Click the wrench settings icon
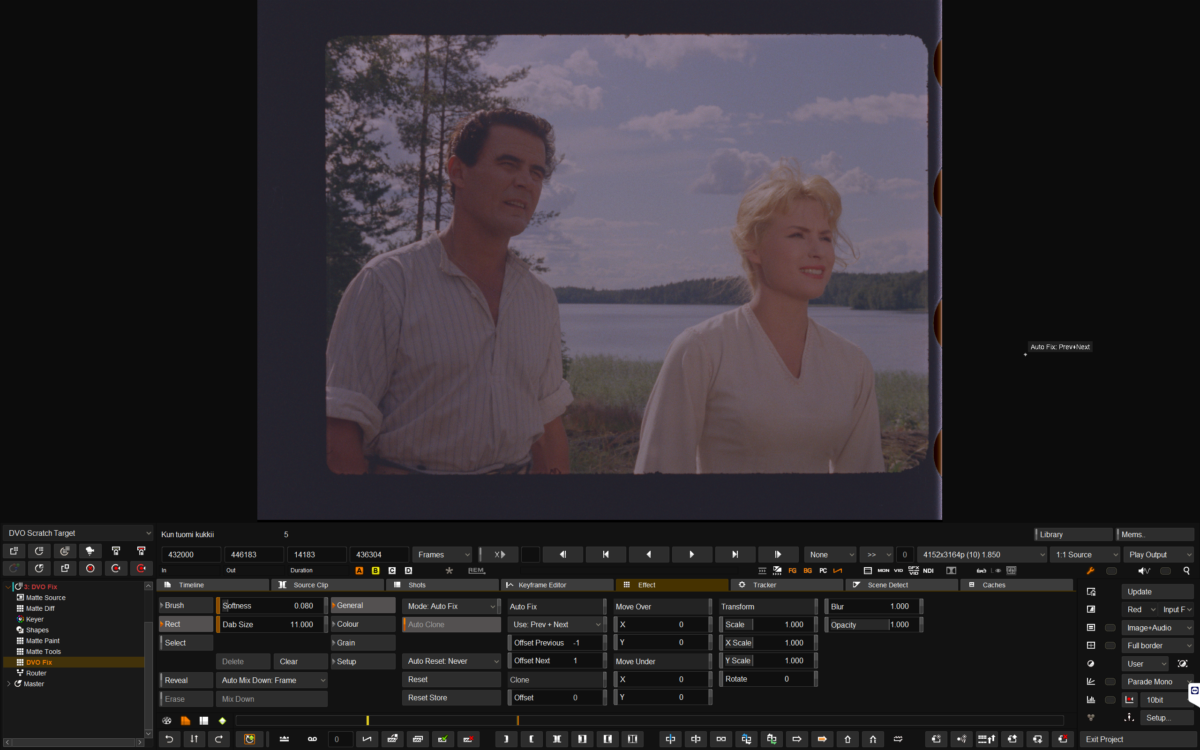This screenshot has width=1200, height=750. point(1090,571)
